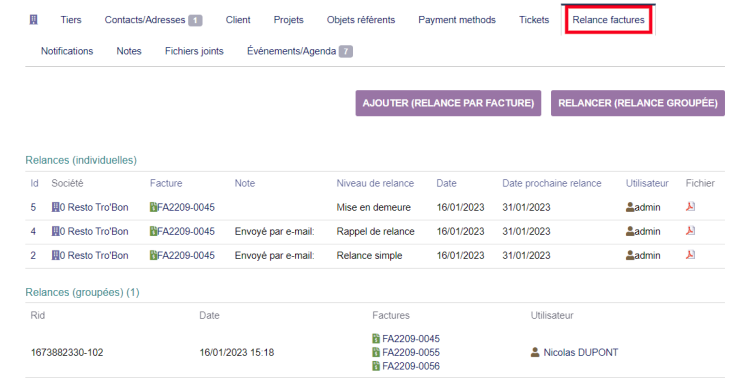
Task: Click user icon beside admin in row 4
Action: click(x=630, y=231)
